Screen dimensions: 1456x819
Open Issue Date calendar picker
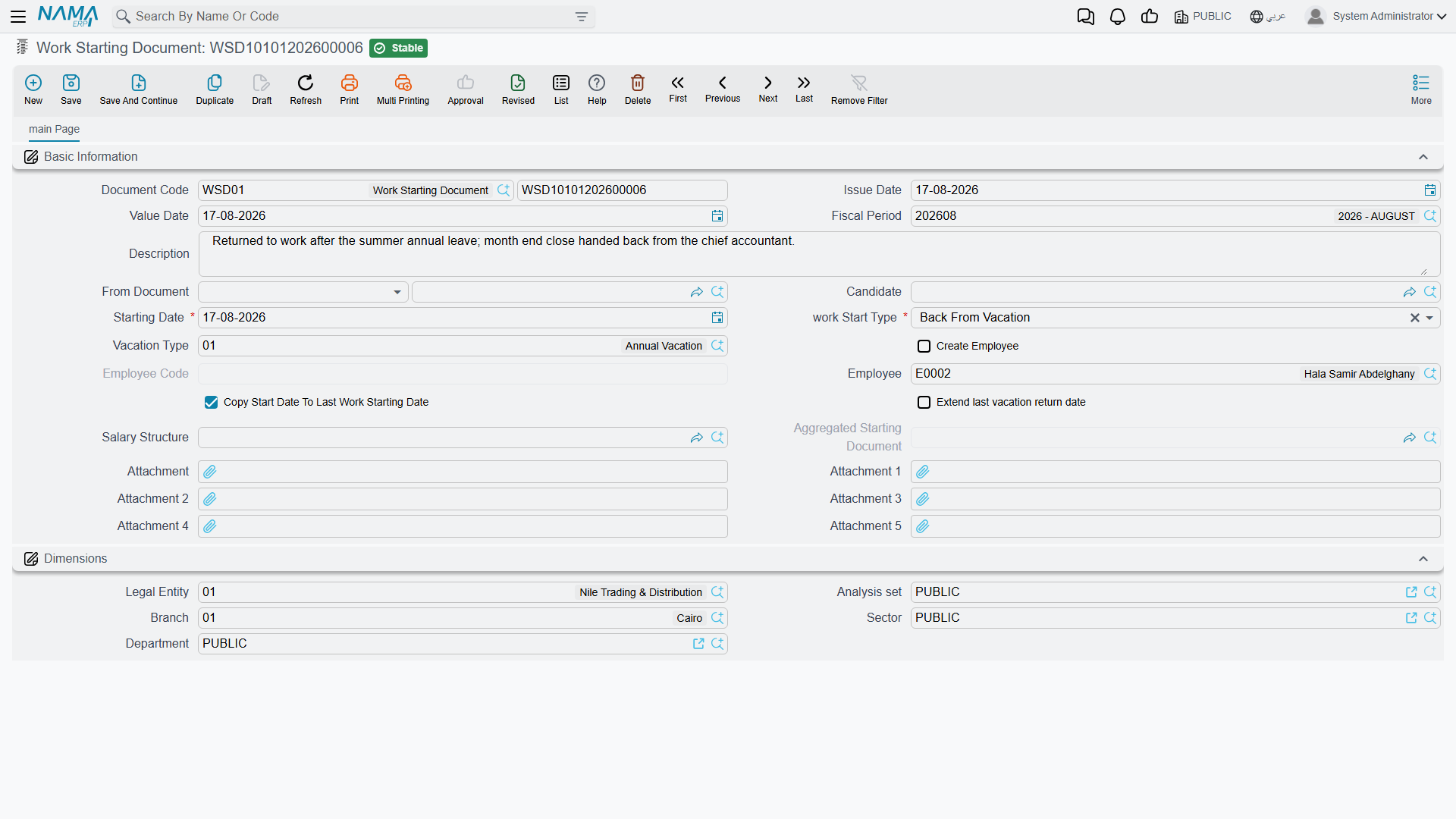(x=1430, y=190)
